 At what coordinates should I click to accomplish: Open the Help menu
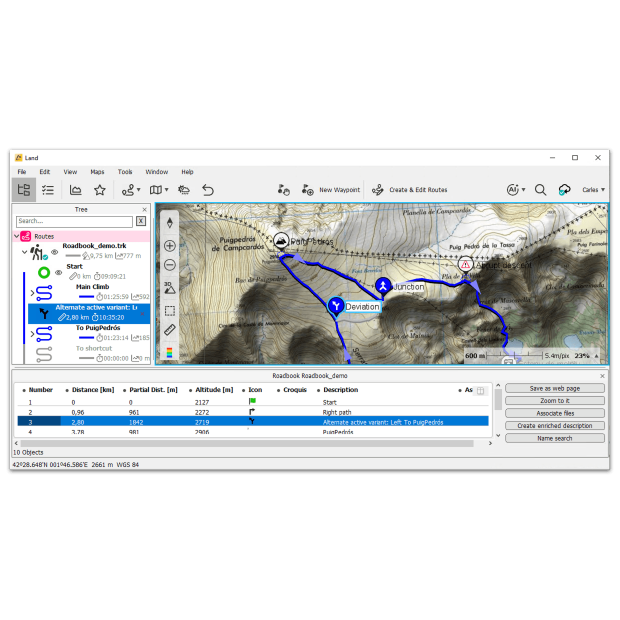(187, 172)
